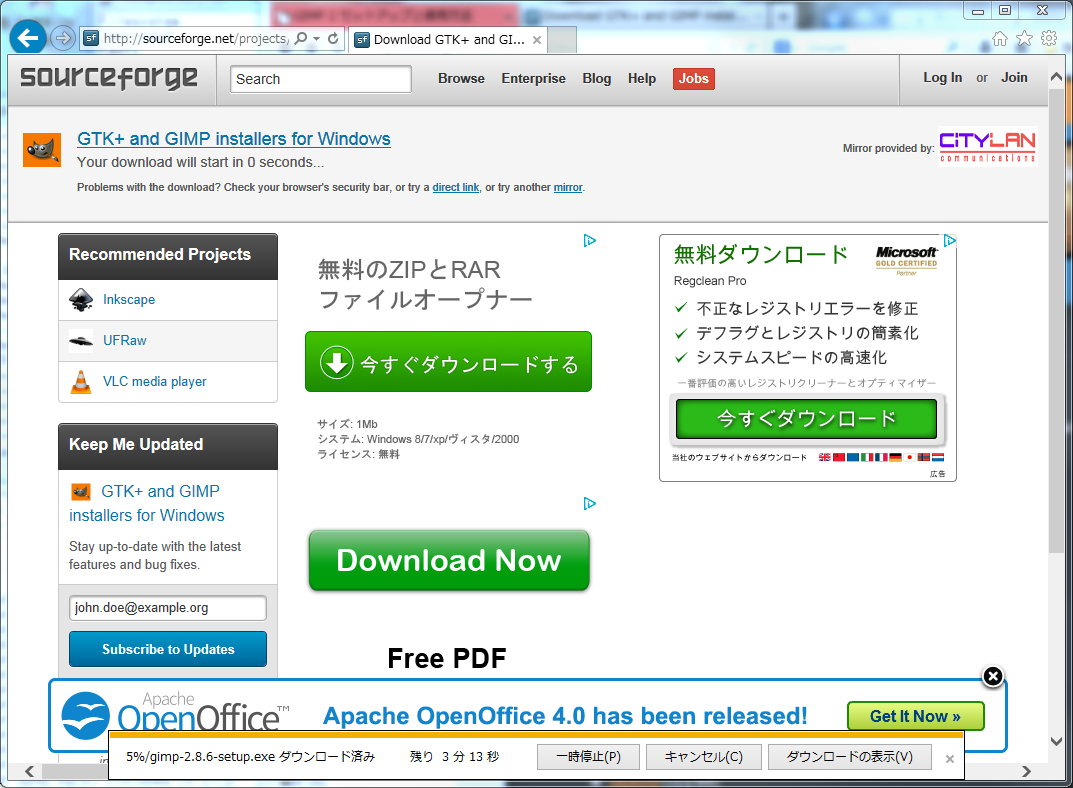
Task: Click AdChoices icon above Download Now ad
Action: [589, 503]
